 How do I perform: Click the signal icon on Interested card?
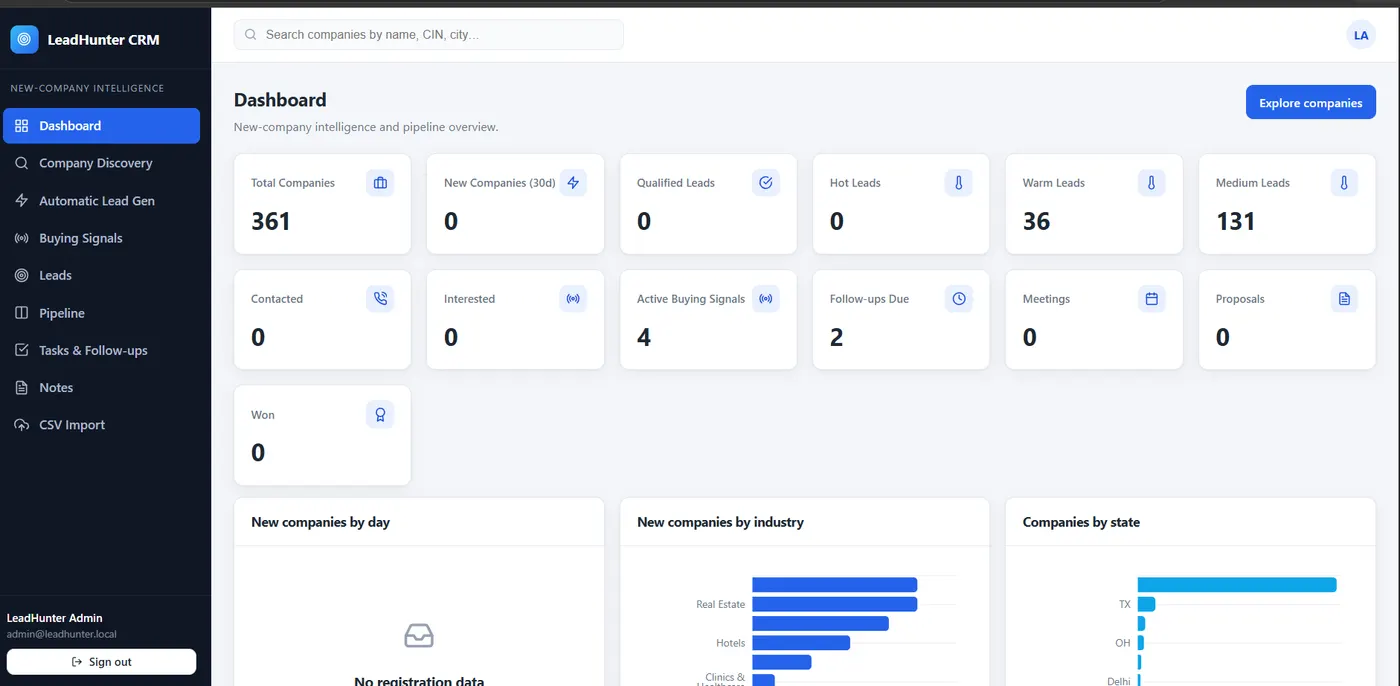(x=573, y=299)
